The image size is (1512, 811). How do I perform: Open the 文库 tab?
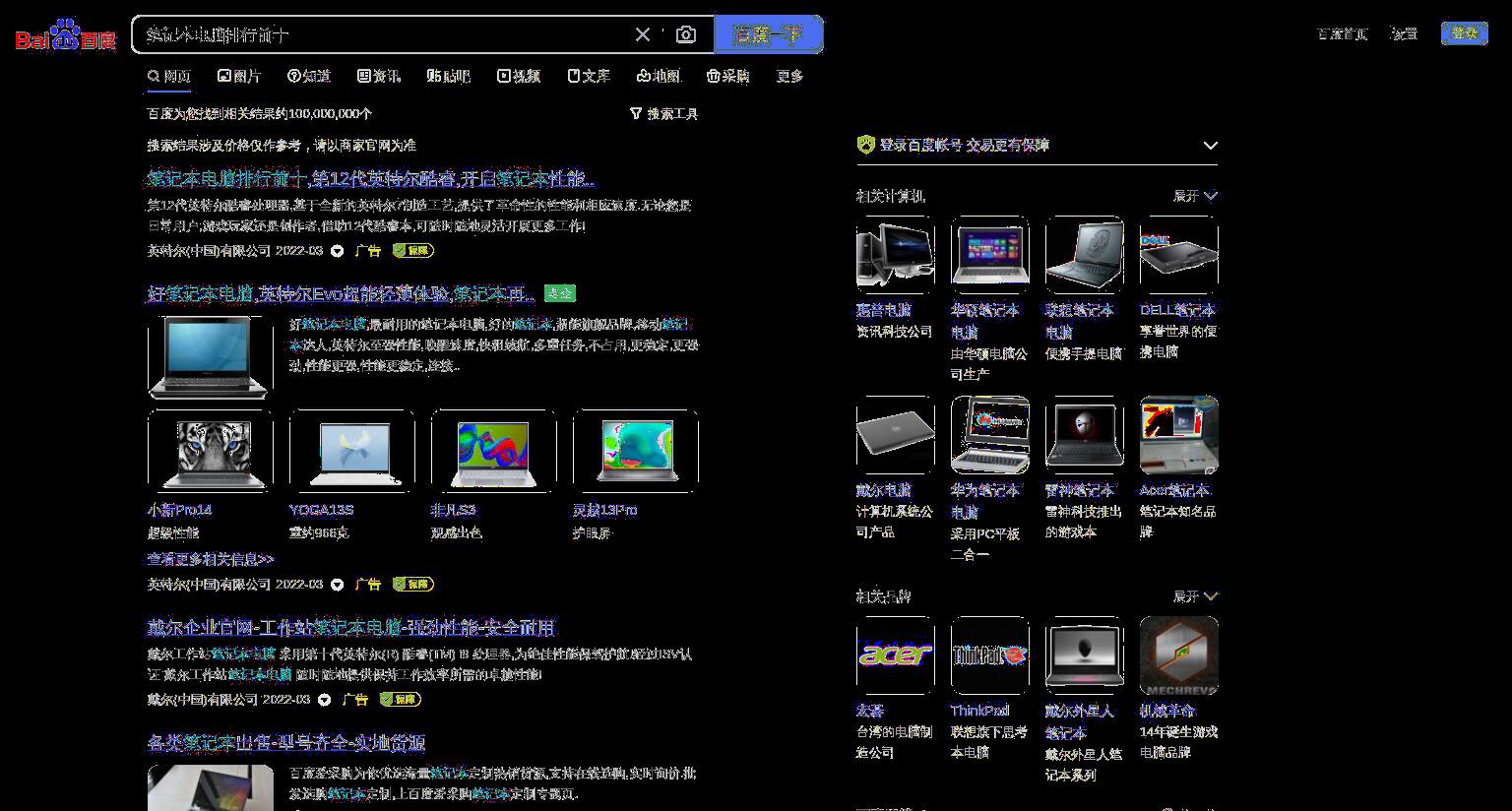point(589,76)
